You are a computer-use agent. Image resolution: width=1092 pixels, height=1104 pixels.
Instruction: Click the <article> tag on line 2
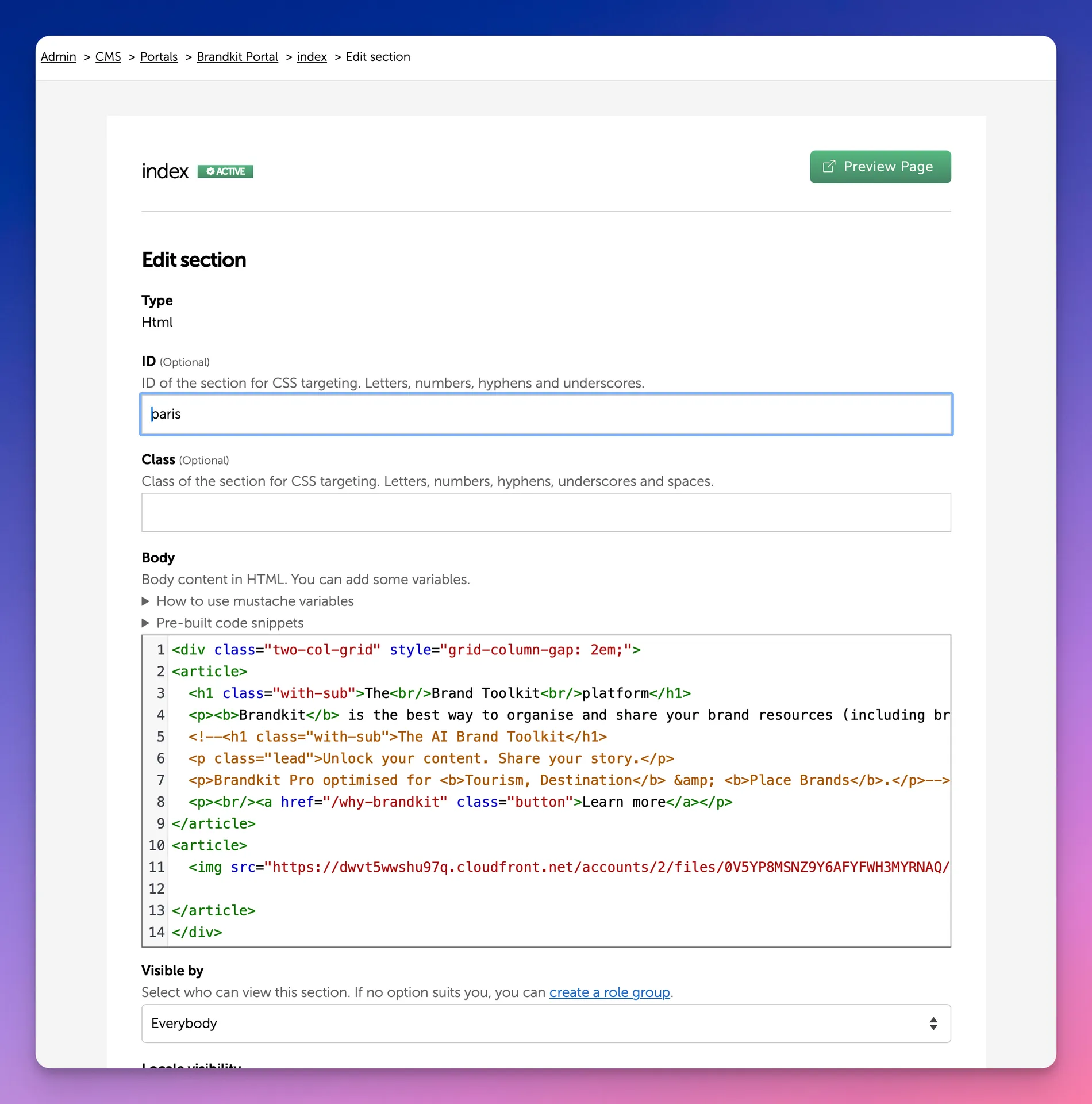coord(209,672)
